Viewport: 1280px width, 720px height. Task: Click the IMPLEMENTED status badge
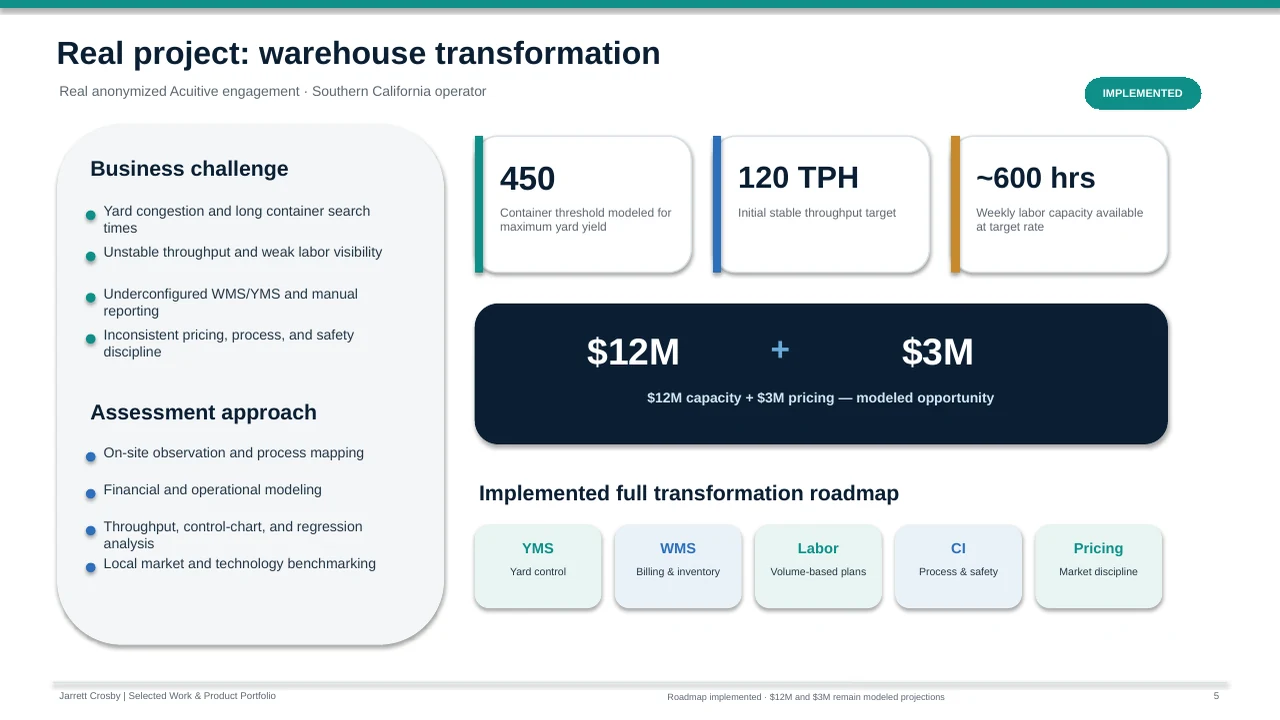click(1142, 93)
